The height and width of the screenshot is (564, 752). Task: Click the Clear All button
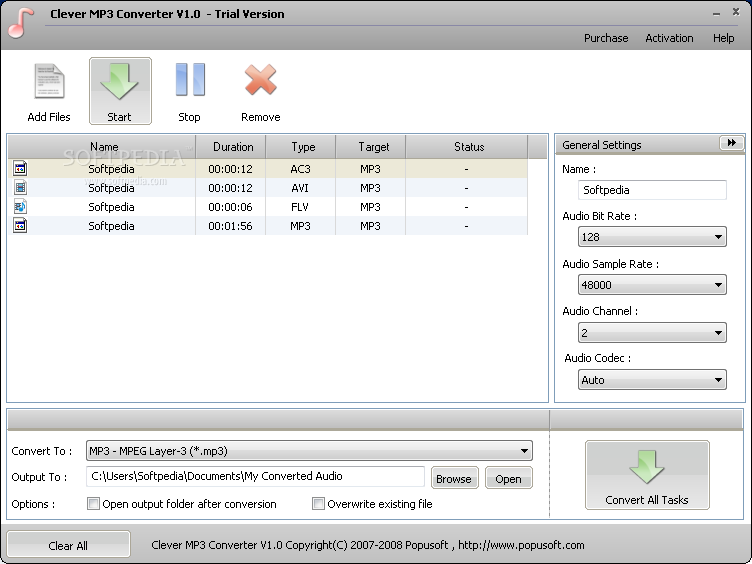(68, 545)
